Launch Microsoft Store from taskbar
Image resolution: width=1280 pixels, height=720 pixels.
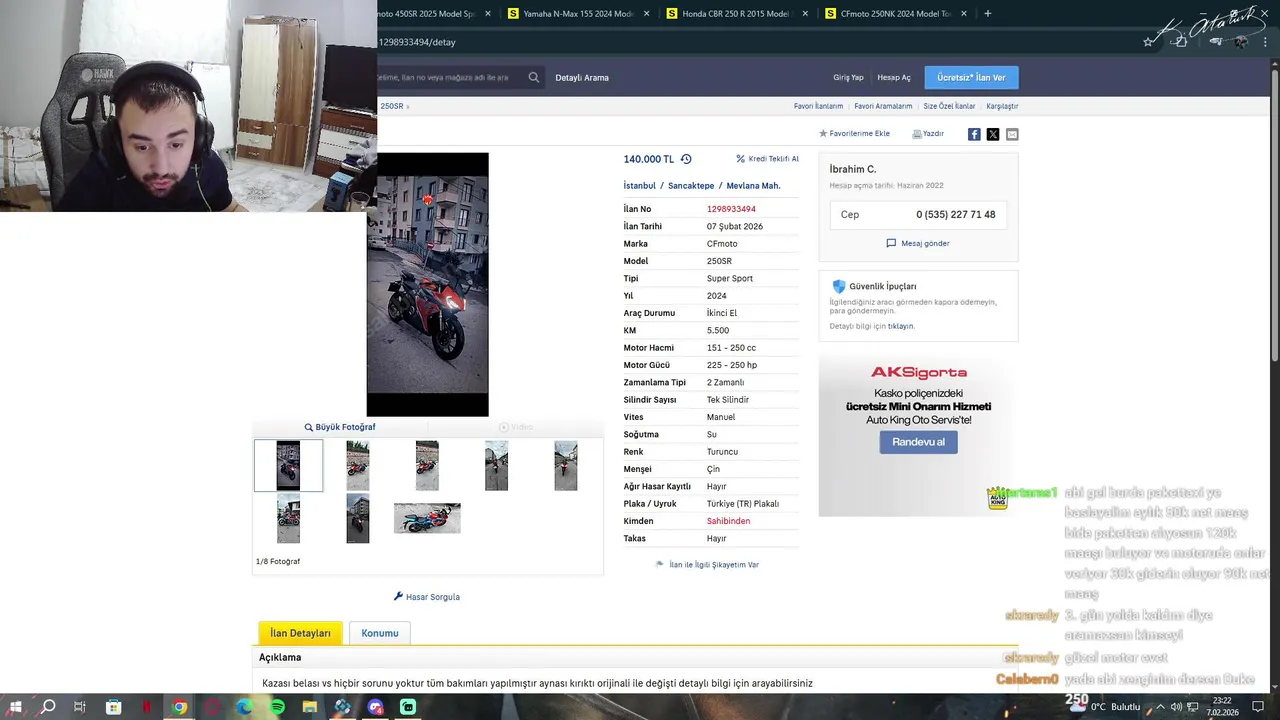pyautogui.click(x=114, y=707)
